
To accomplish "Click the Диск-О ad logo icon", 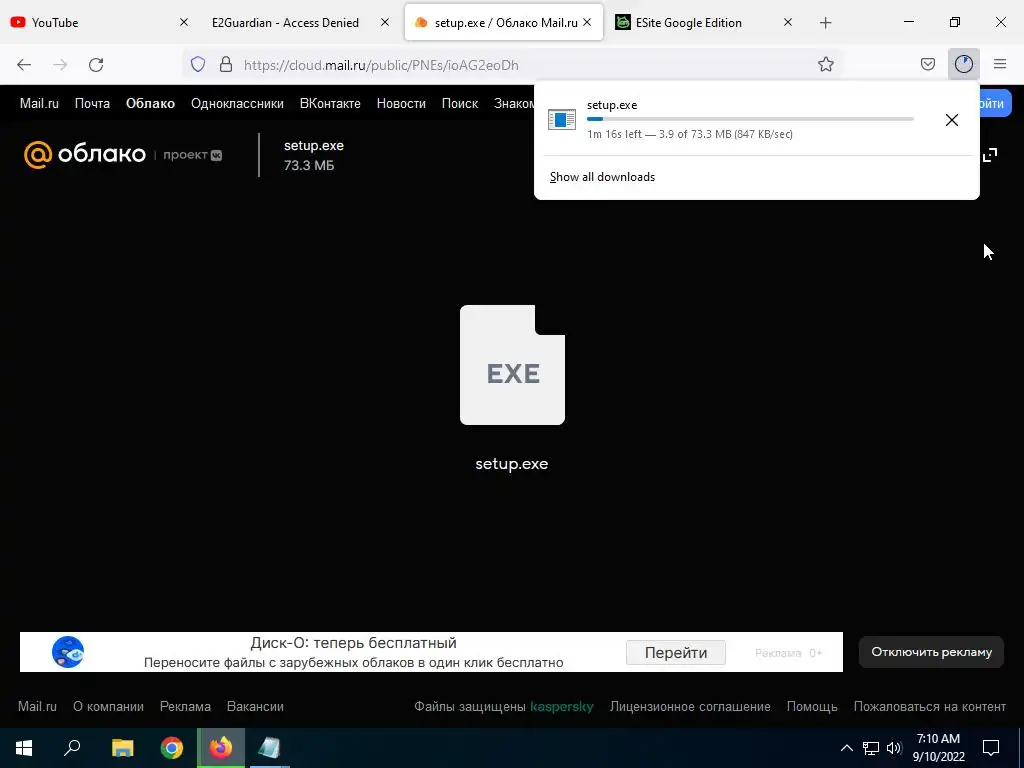I will coord(68,652).
